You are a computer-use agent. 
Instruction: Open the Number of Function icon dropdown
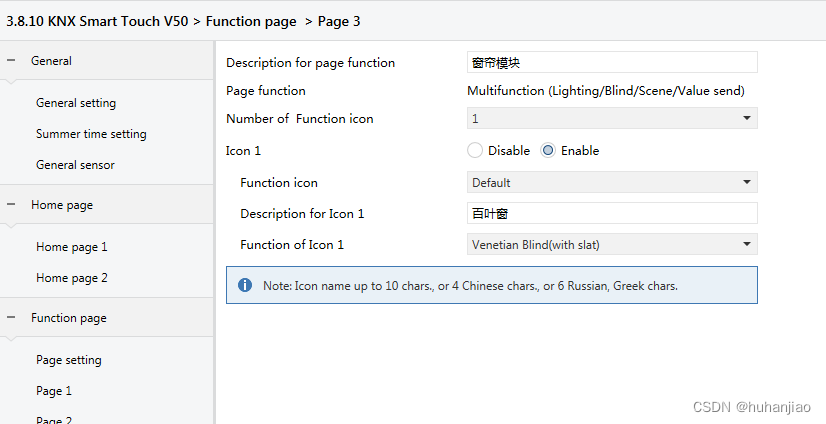coord(612,119)
